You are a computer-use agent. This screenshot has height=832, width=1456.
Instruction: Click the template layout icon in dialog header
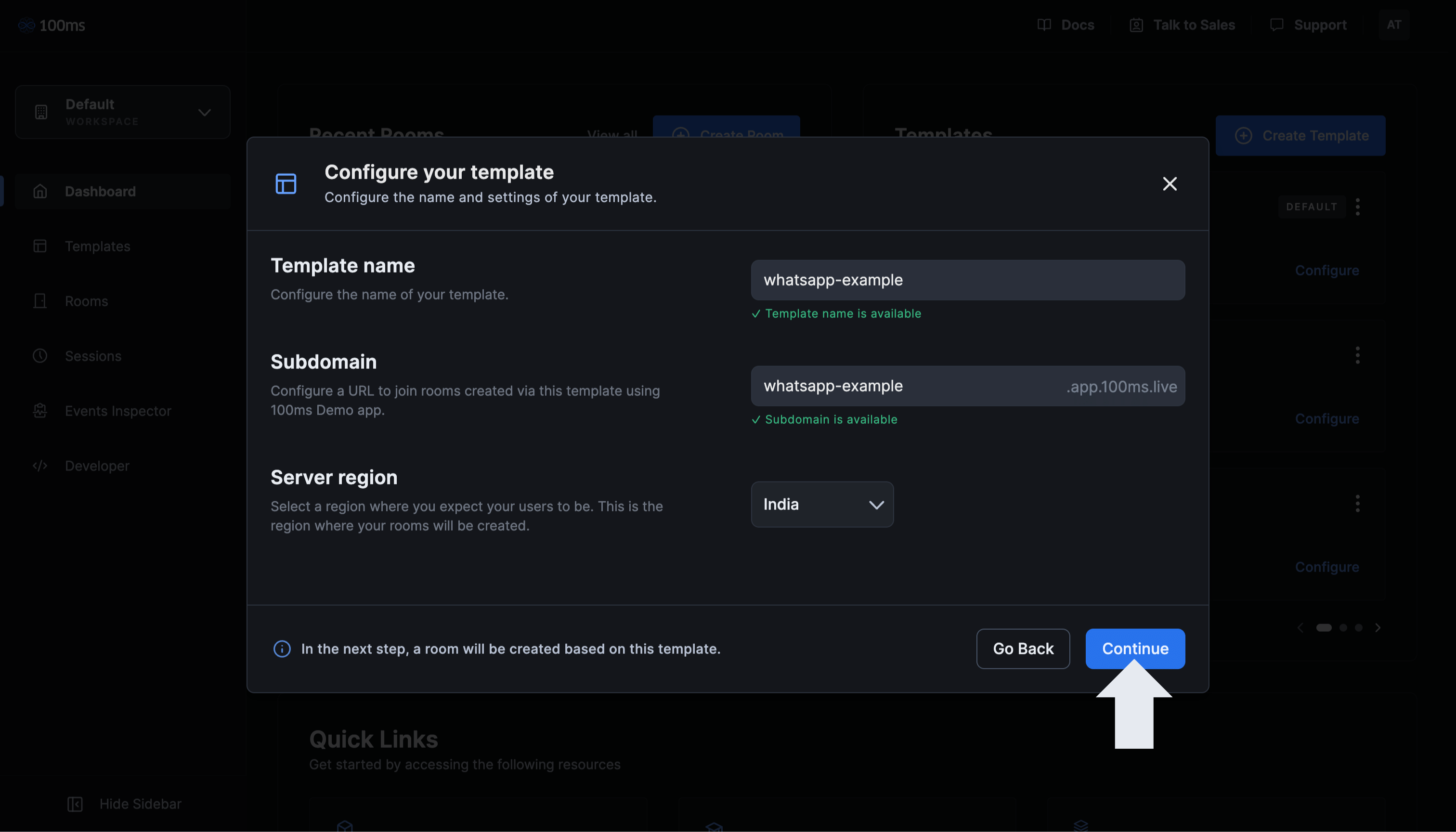(x=286, y=184)
